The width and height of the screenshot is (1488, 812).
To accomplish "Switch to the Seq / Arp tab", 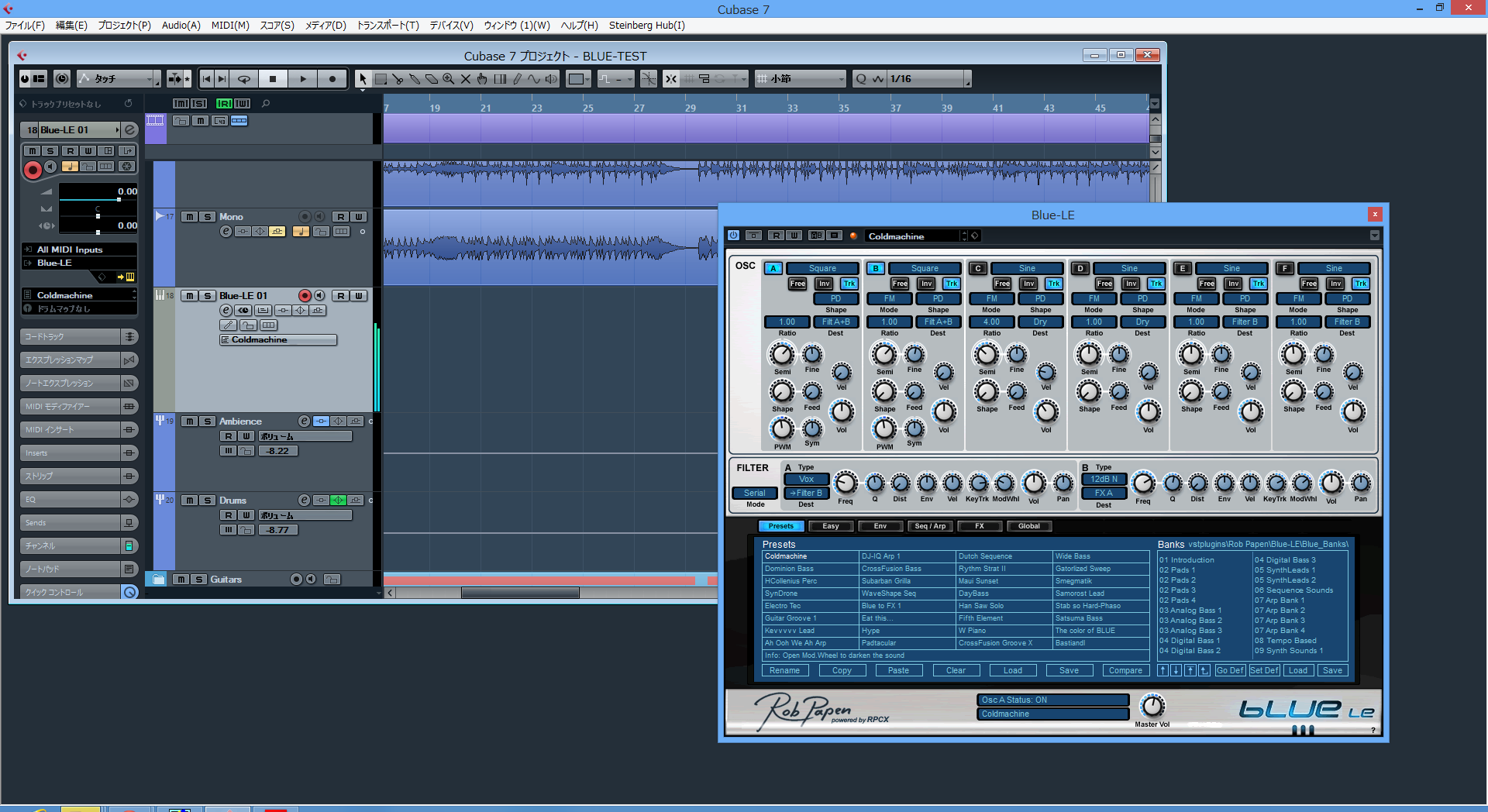I will click(x=930, y=526).
